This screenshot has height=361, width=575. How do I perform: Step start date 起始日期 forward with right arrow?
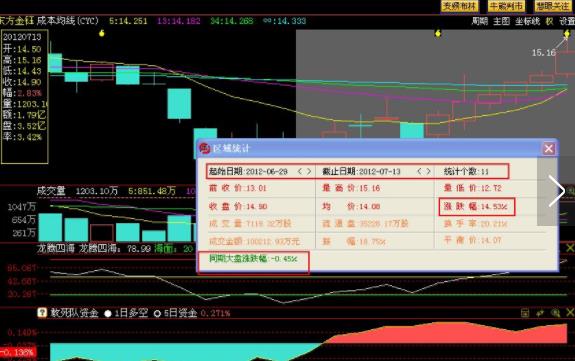309,171
